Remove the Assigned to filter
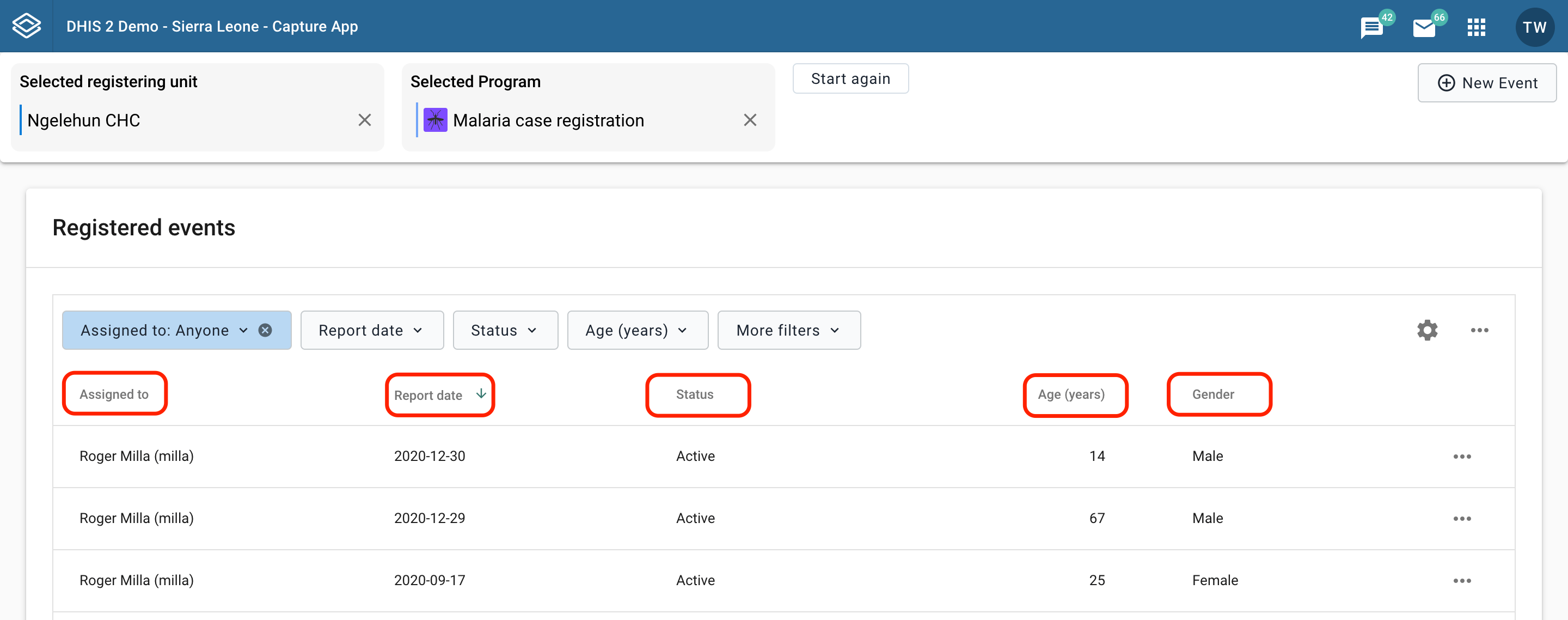Viewport: 1568px width, 620px height. tap(265, 330)
